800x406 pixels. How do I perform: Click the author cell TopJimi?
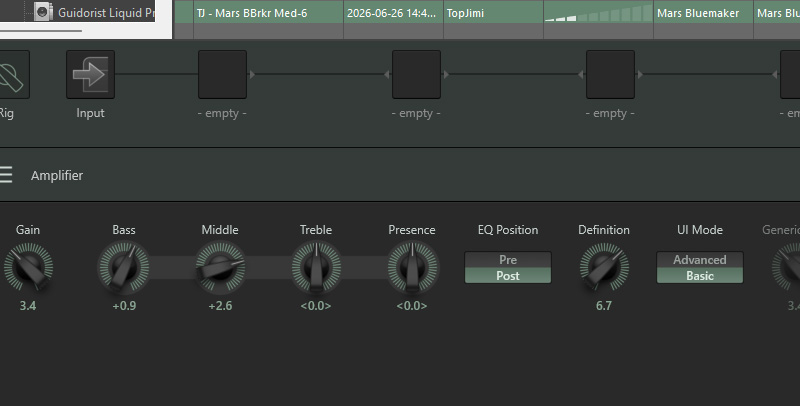(493, 13)
